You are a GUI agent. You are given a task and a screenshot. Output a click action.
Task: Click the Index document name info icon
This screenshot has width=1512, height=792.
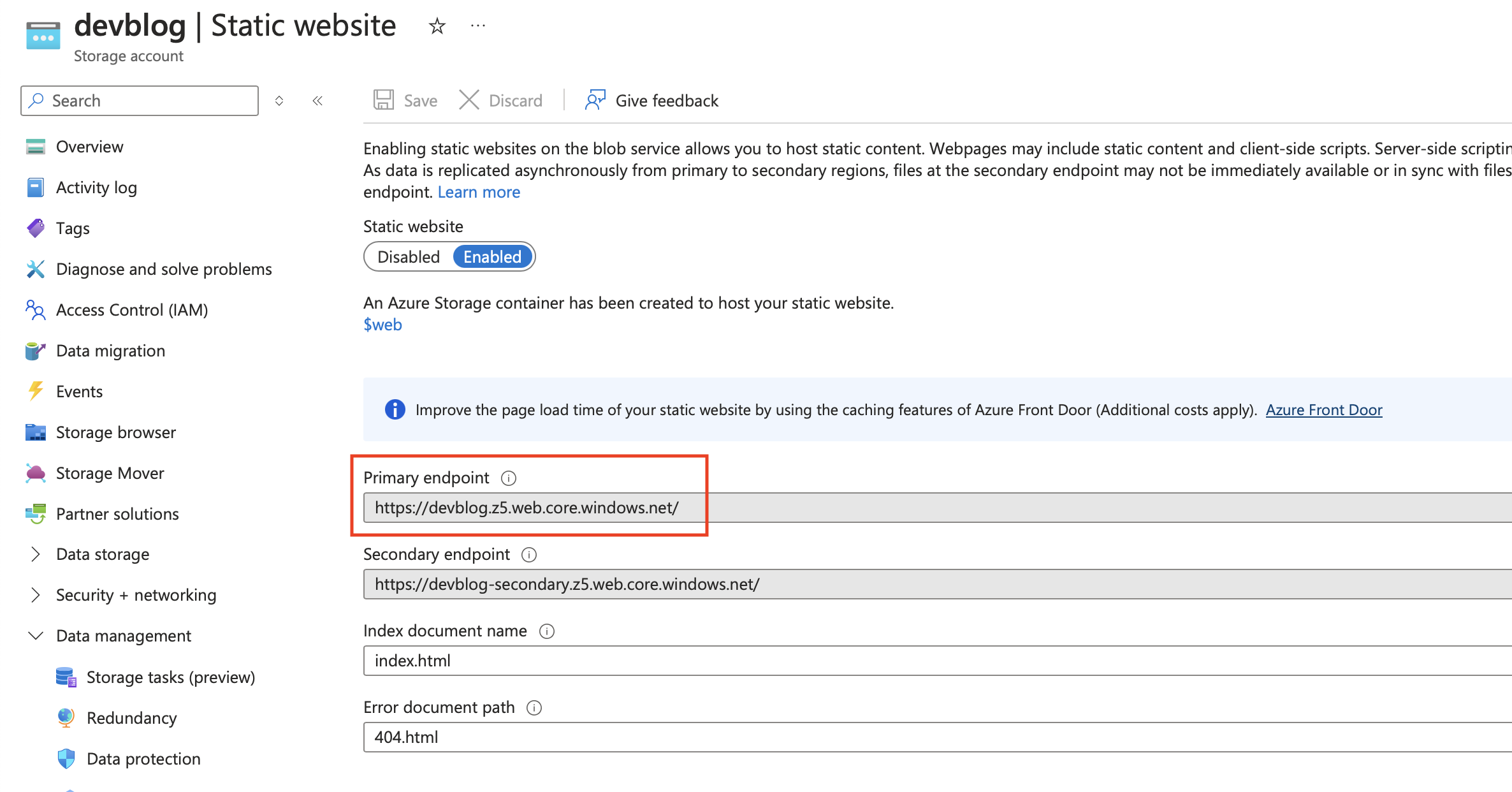pyautogui.click(x=547, y=631)
